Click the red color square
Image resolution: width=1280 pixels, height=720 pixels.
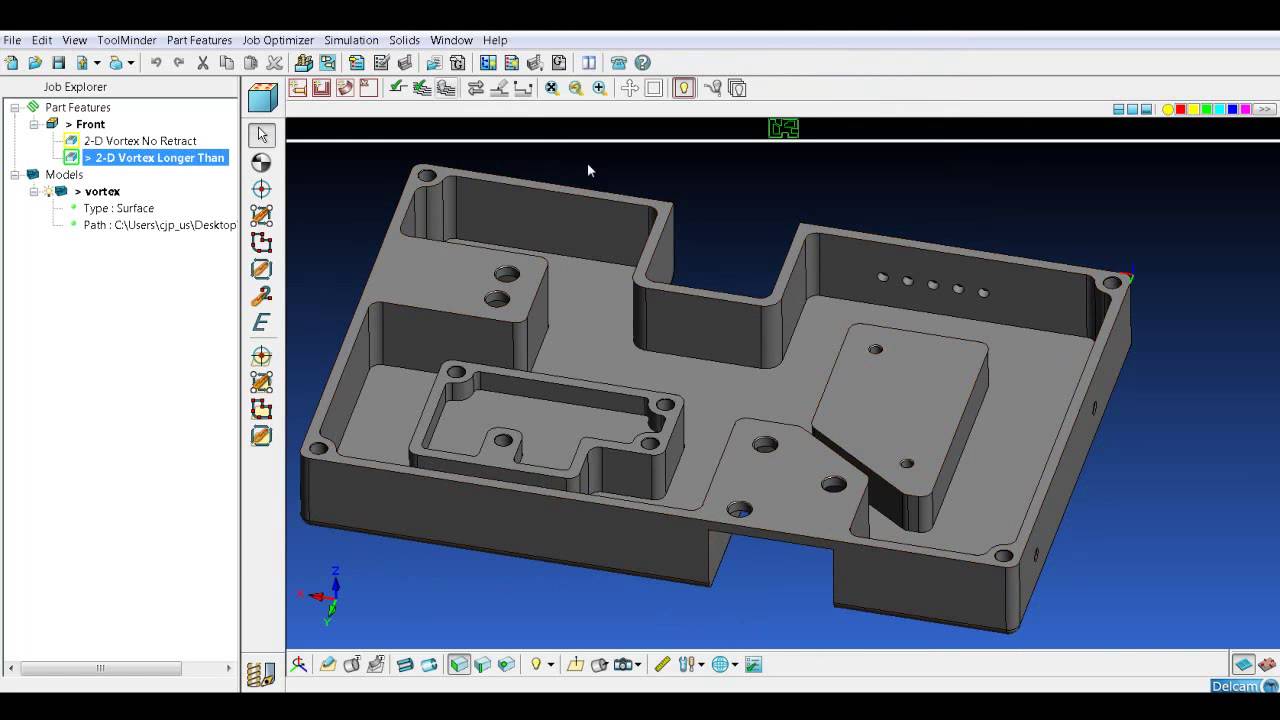1181,109
